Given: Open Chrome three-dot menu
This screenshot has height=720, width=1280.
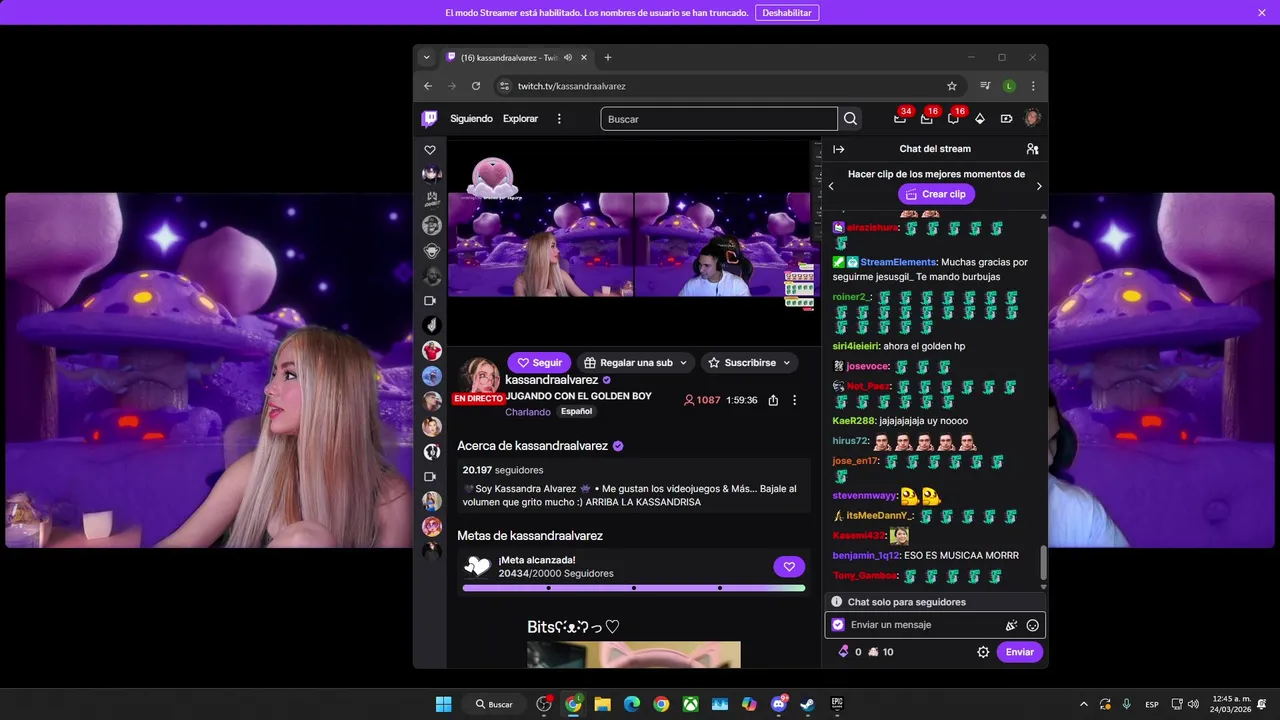Looking at the screenshot, I should click(x=1033, y=86).
